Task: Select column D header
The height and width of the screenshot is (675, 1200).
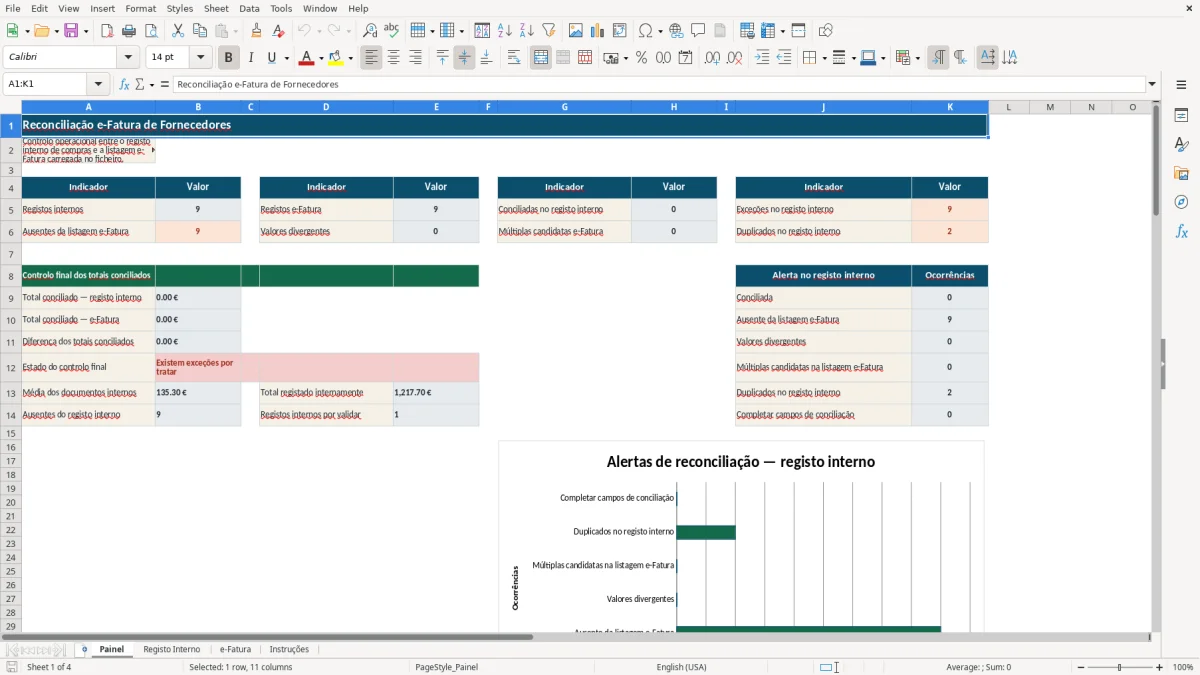Action: 326,106
